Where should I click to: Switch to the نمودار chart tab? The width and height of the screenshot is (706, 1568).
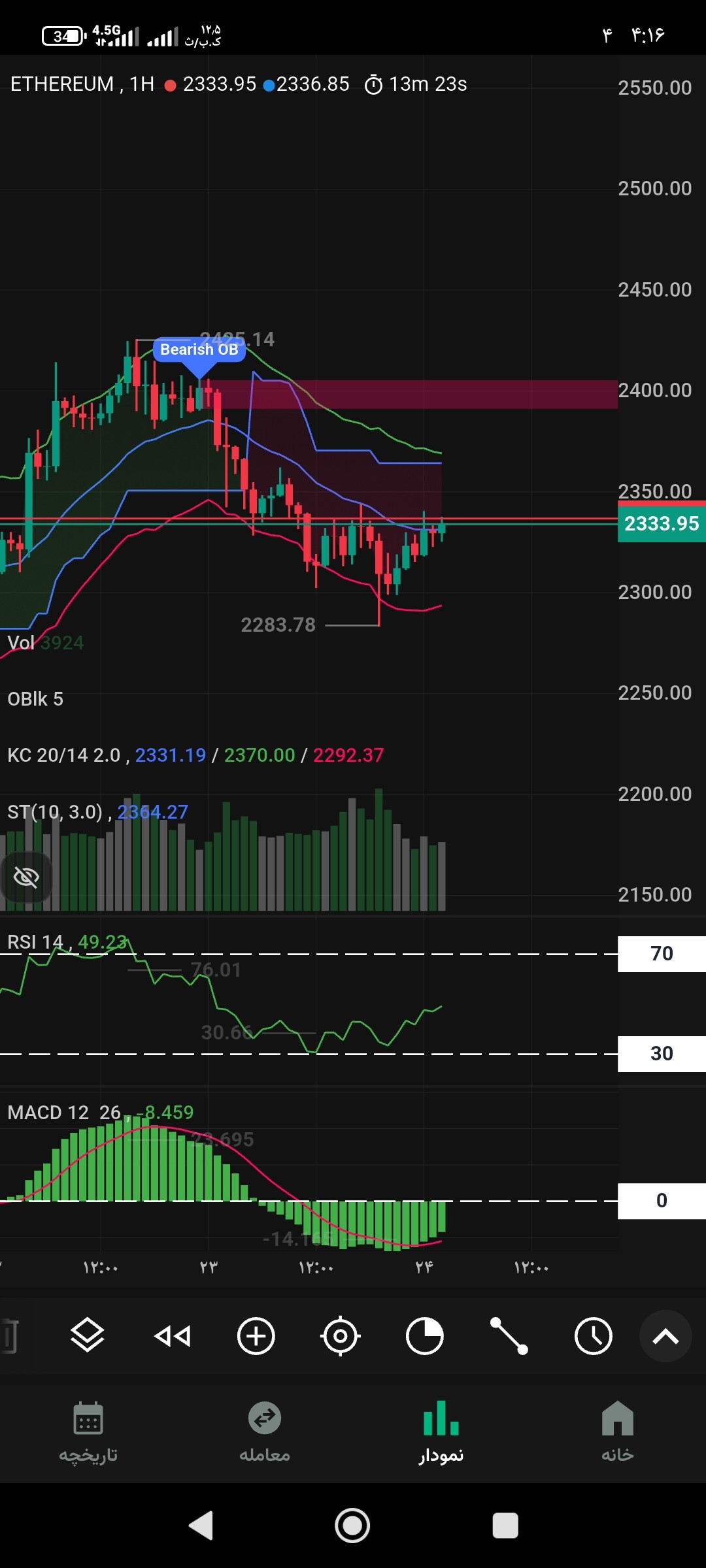[x=441, y=1431]
